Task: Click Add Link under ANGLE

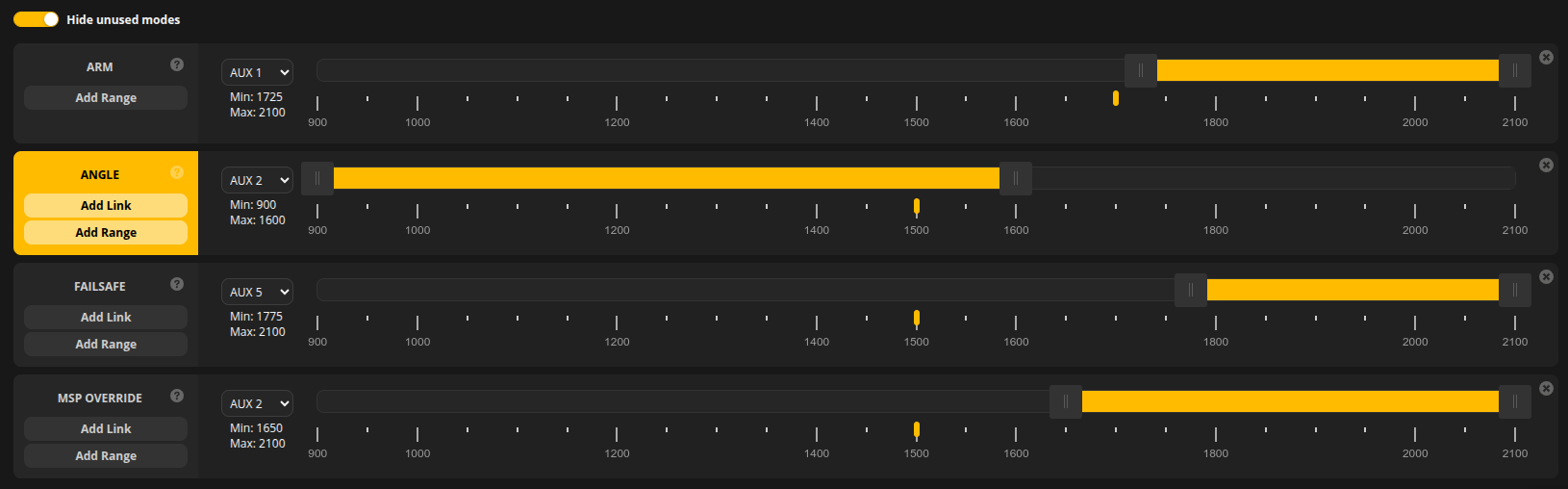Action: 106,205
